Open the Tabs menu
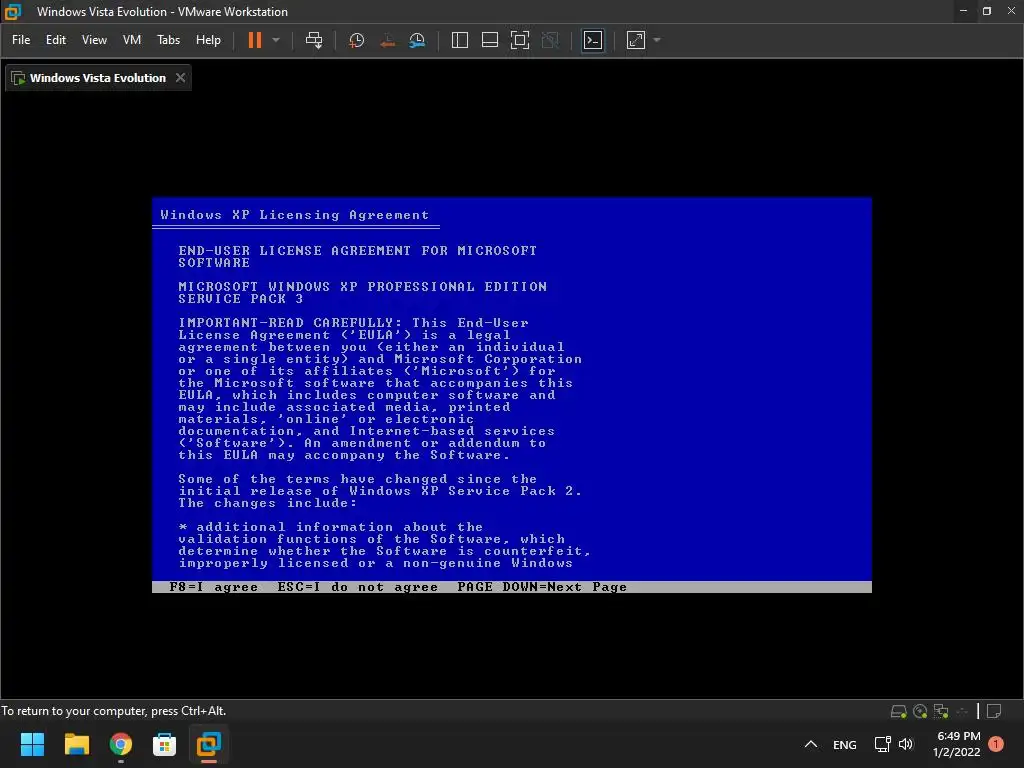 (x=168, y=40)
